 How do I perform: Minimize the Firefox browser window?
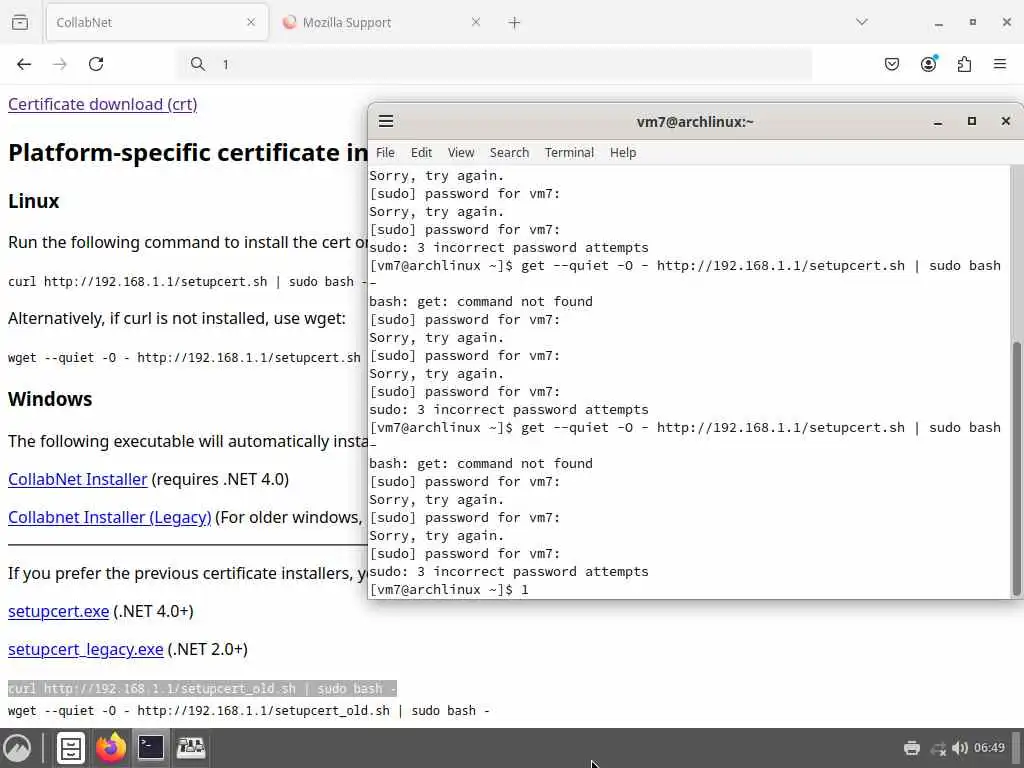(938, 22)
